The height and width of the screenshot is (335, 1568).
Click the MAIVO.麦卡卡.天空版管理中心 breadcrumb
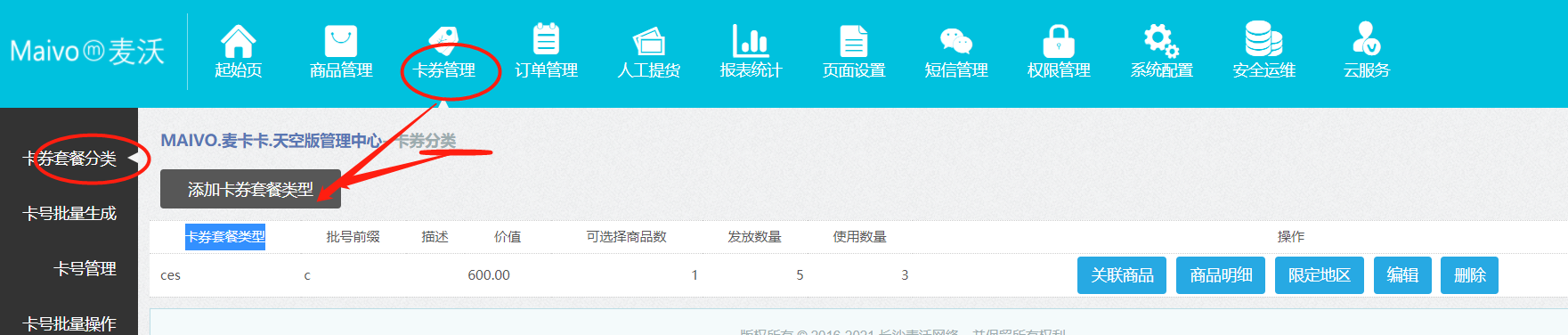tap(272, 141)
